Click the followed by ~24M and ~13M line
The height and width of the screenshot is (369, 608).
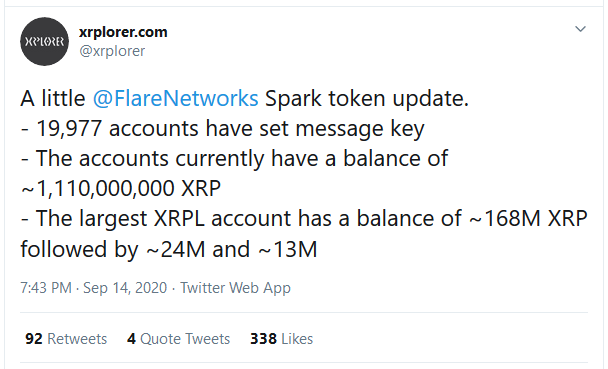pyautogui.click(x=169, y=248)
